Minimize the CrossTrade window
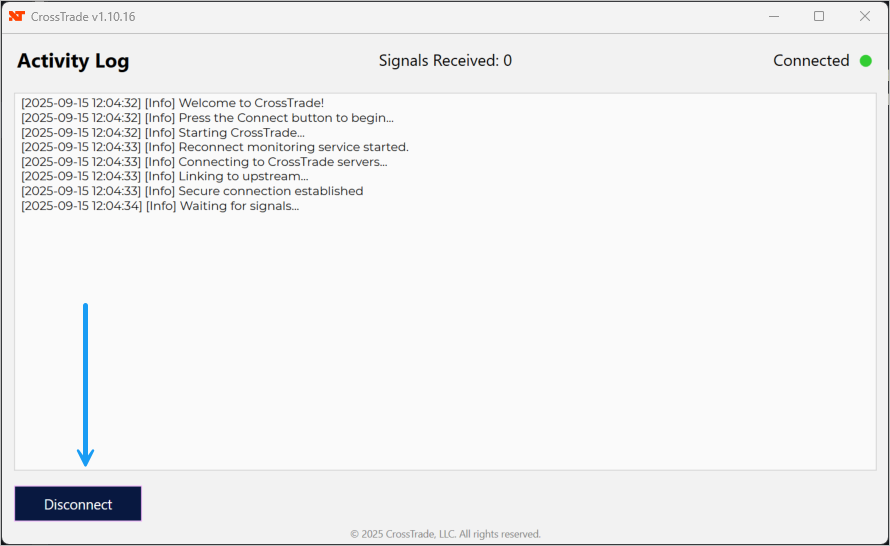This screenshot has height=546, width=890. 773,16
